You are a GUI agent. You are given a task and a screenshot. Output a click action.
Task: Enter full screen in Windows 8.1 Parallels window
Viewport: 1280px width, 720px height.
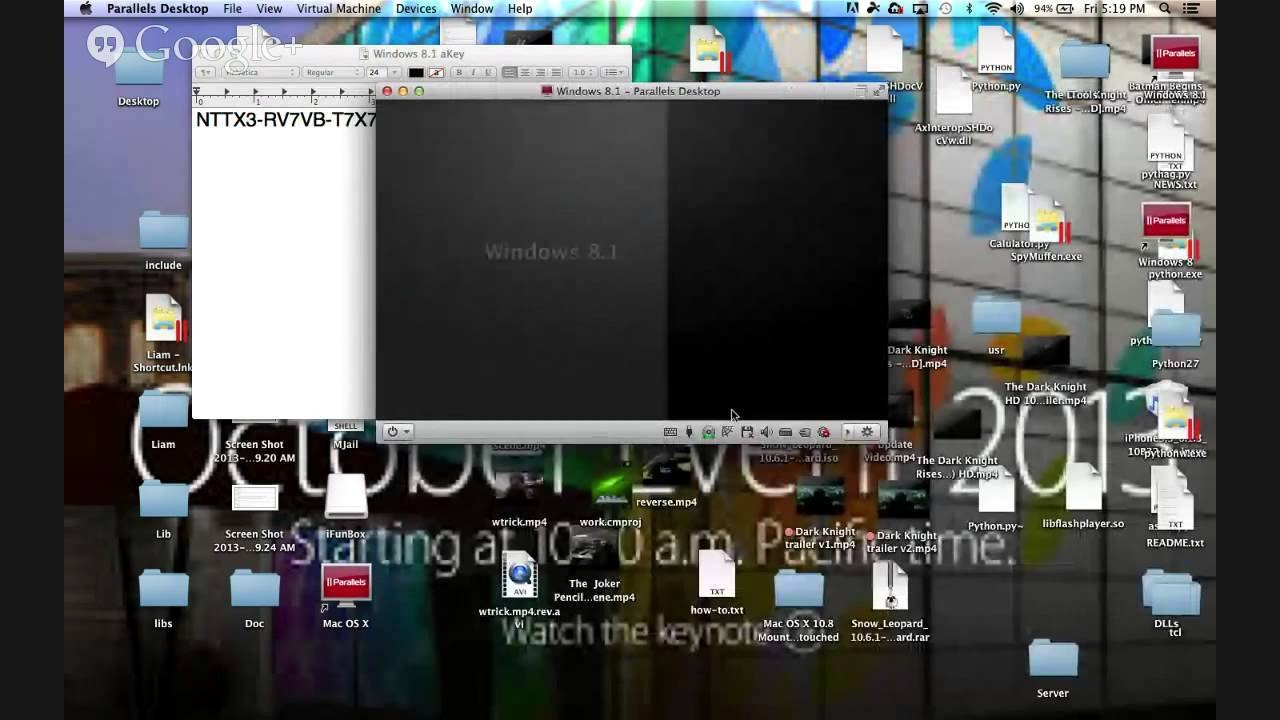pyautogui.click(x=877, y=91)
